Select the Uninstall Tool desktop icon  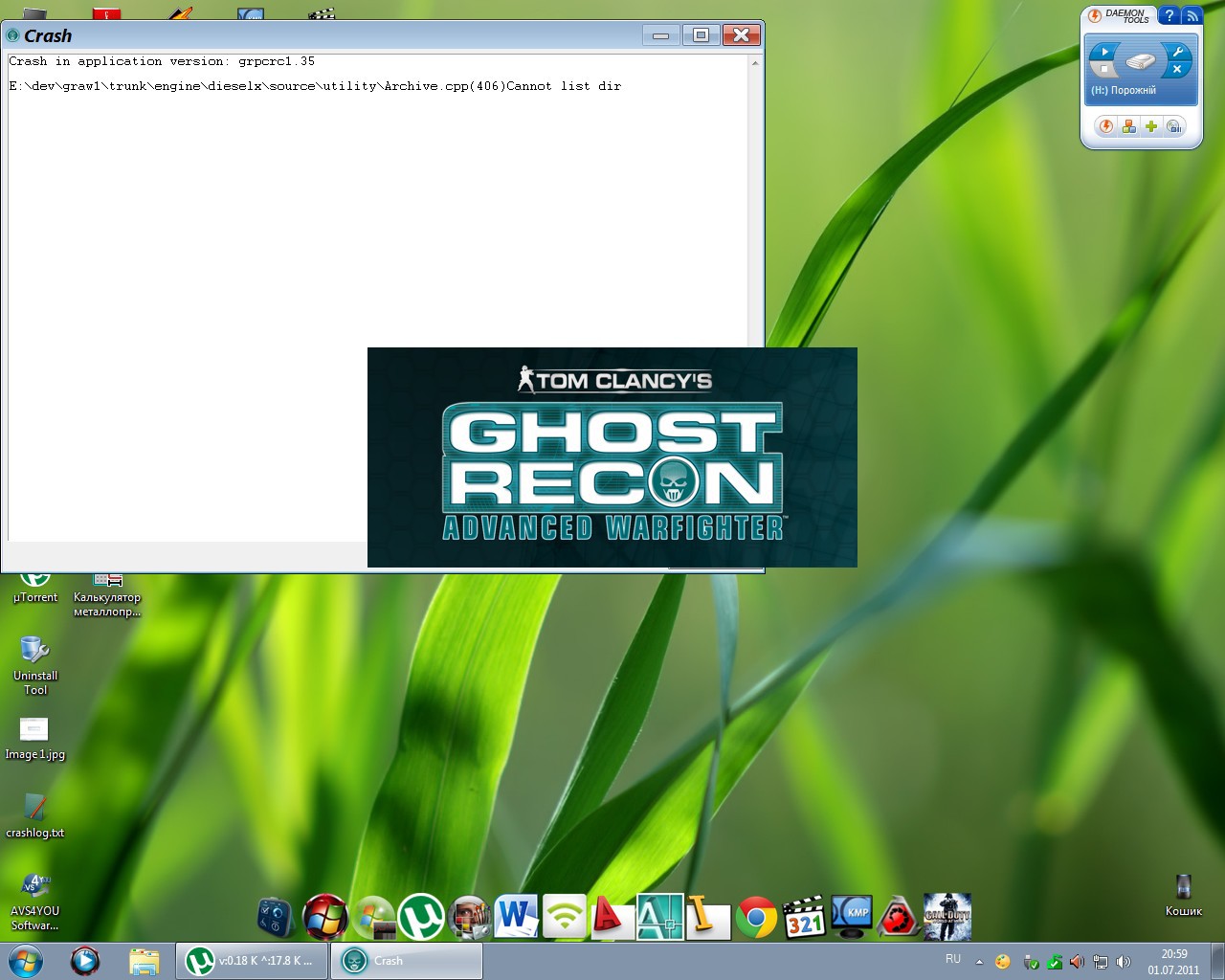tap(35, 665)
